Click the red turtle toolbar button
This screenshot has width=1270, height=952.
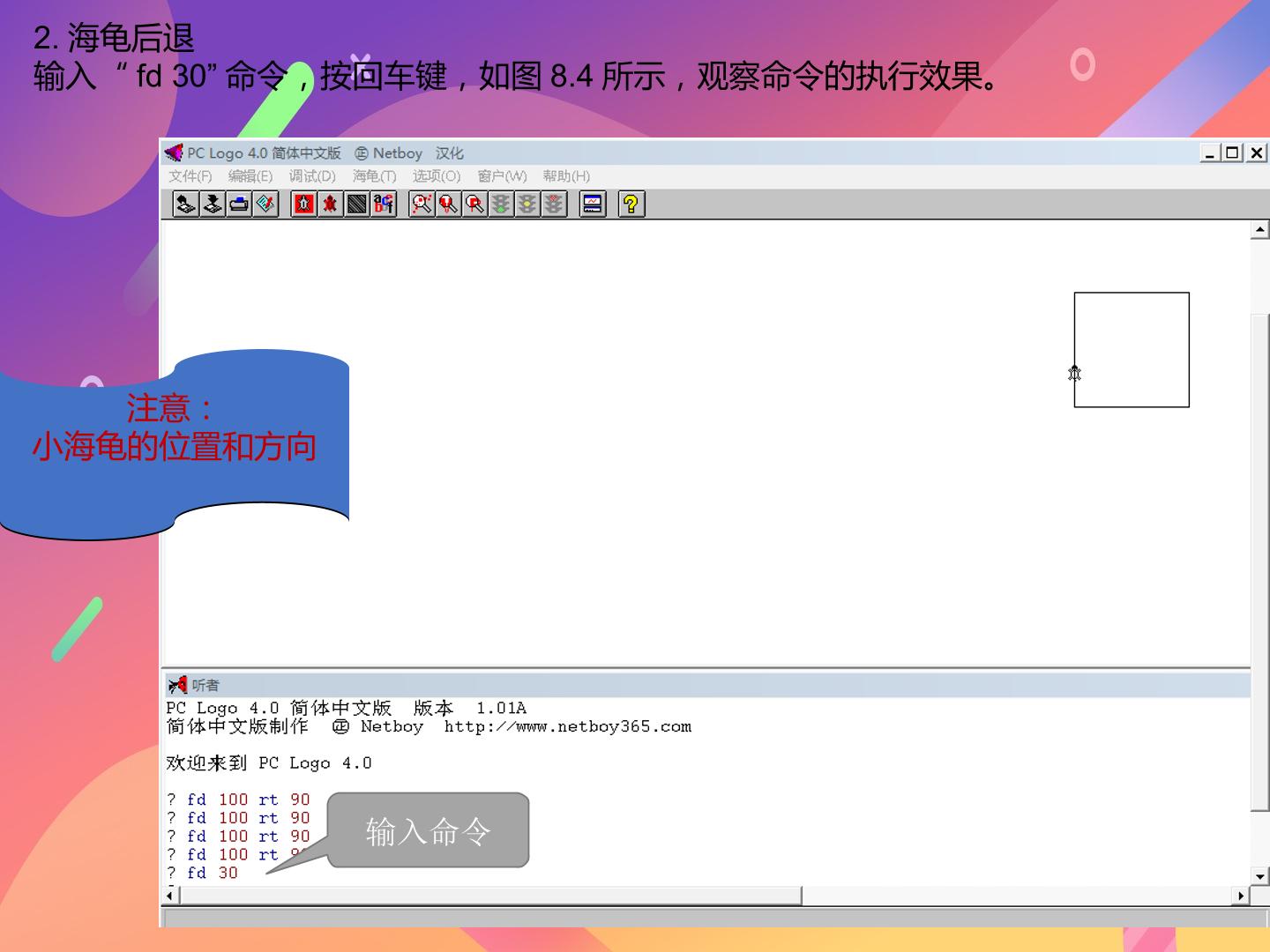click(x=330, y=205)
